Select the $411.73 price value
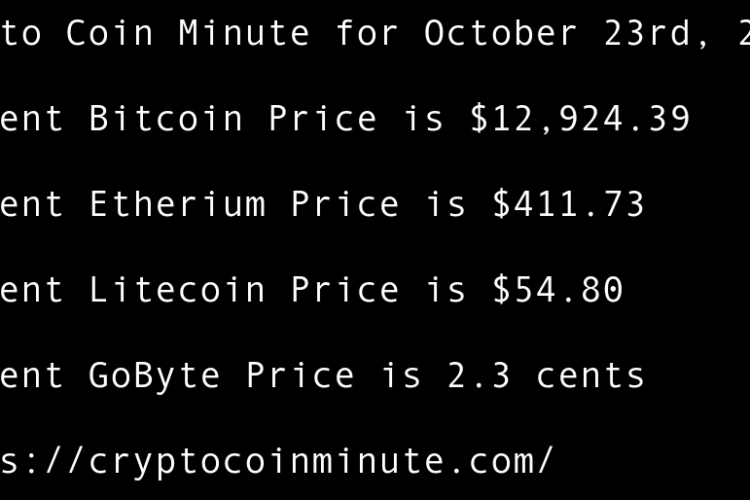750x500 pixels. click(x=568, y=205)
